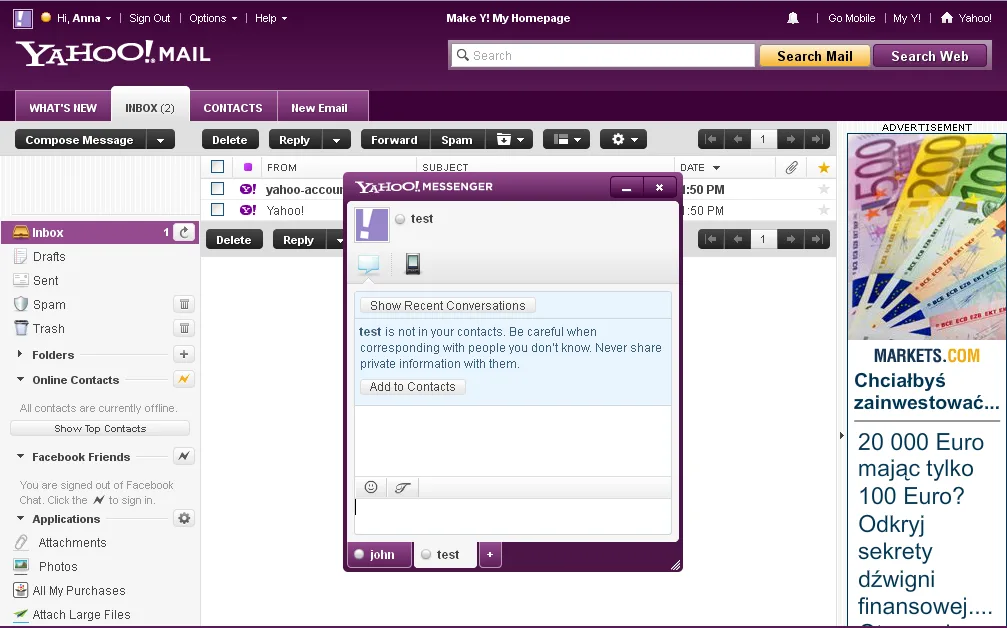Open the text formatting tool in chat
This screenshot has width=1007, height=628.
pyautogui.click(x=403, y=487)
